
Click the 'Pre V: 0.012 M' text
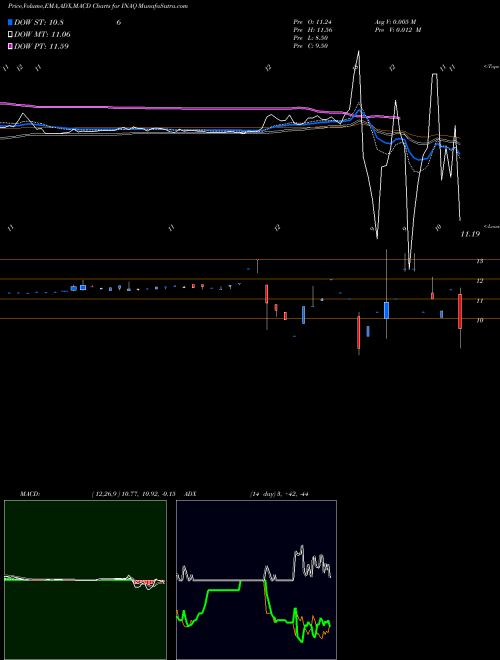[x=398, y=30]
